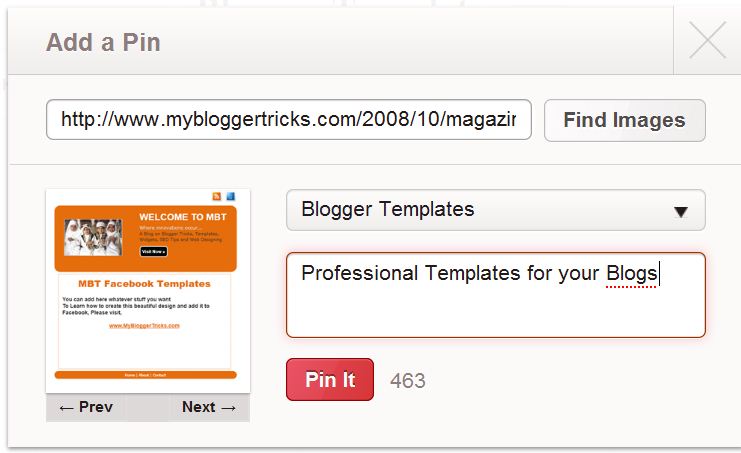Click the 463 character counter
Viewport: 741px width, 453px height.
point(408,381)
